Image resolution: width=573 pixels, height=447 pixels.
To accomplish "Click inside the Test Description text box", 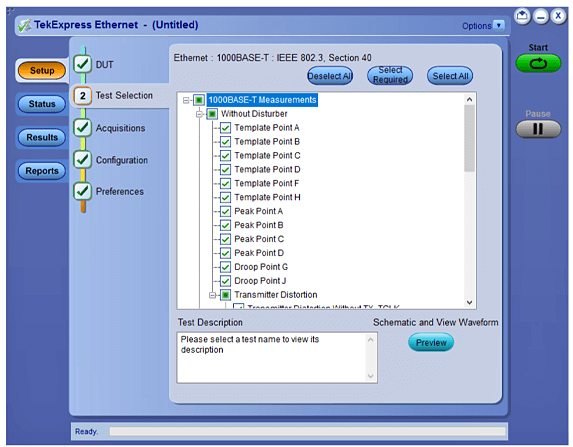I will [277, 357].
